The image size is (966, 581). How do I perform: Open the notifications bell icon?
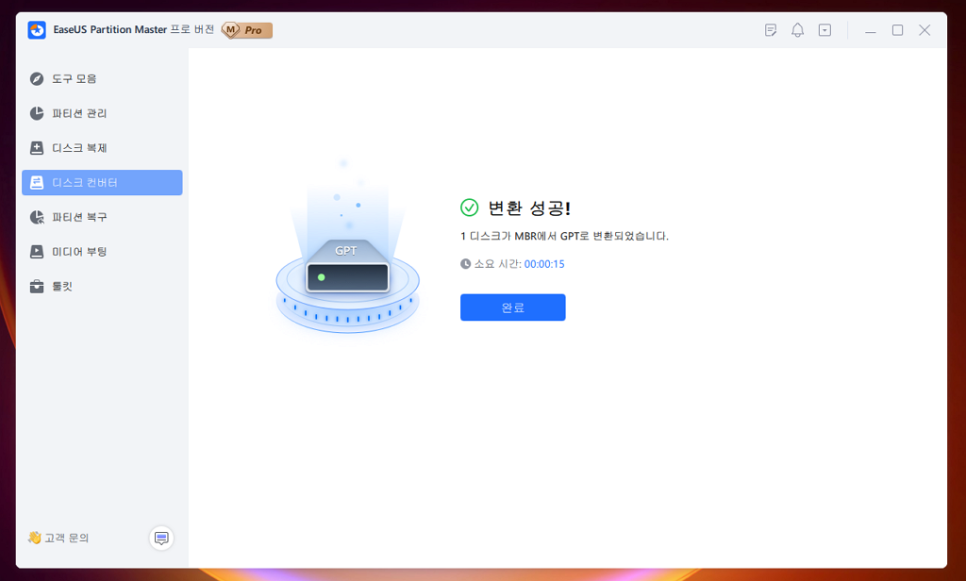(x=798, y=30)
